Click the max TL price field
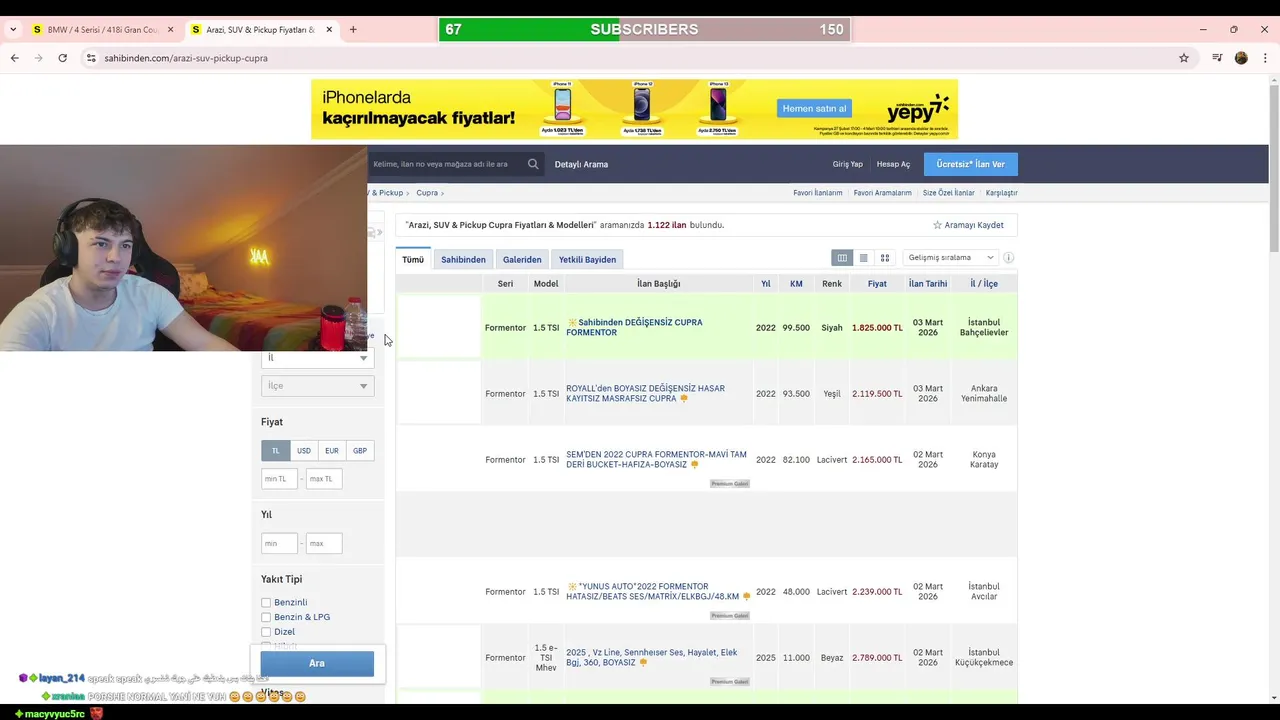The height and width of the screenshot is (720, 1280). pos(324,479)
